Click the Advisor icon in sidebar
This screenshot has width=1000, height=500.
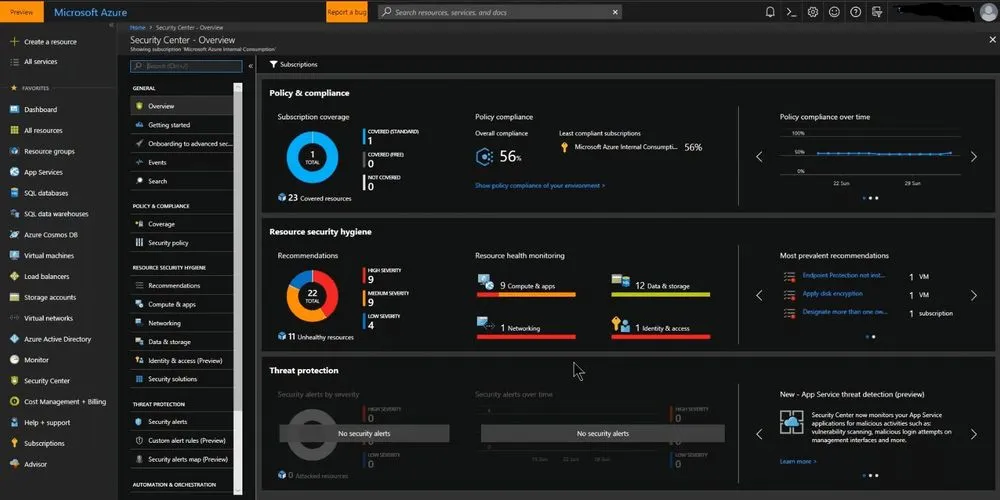pos(14,464)
